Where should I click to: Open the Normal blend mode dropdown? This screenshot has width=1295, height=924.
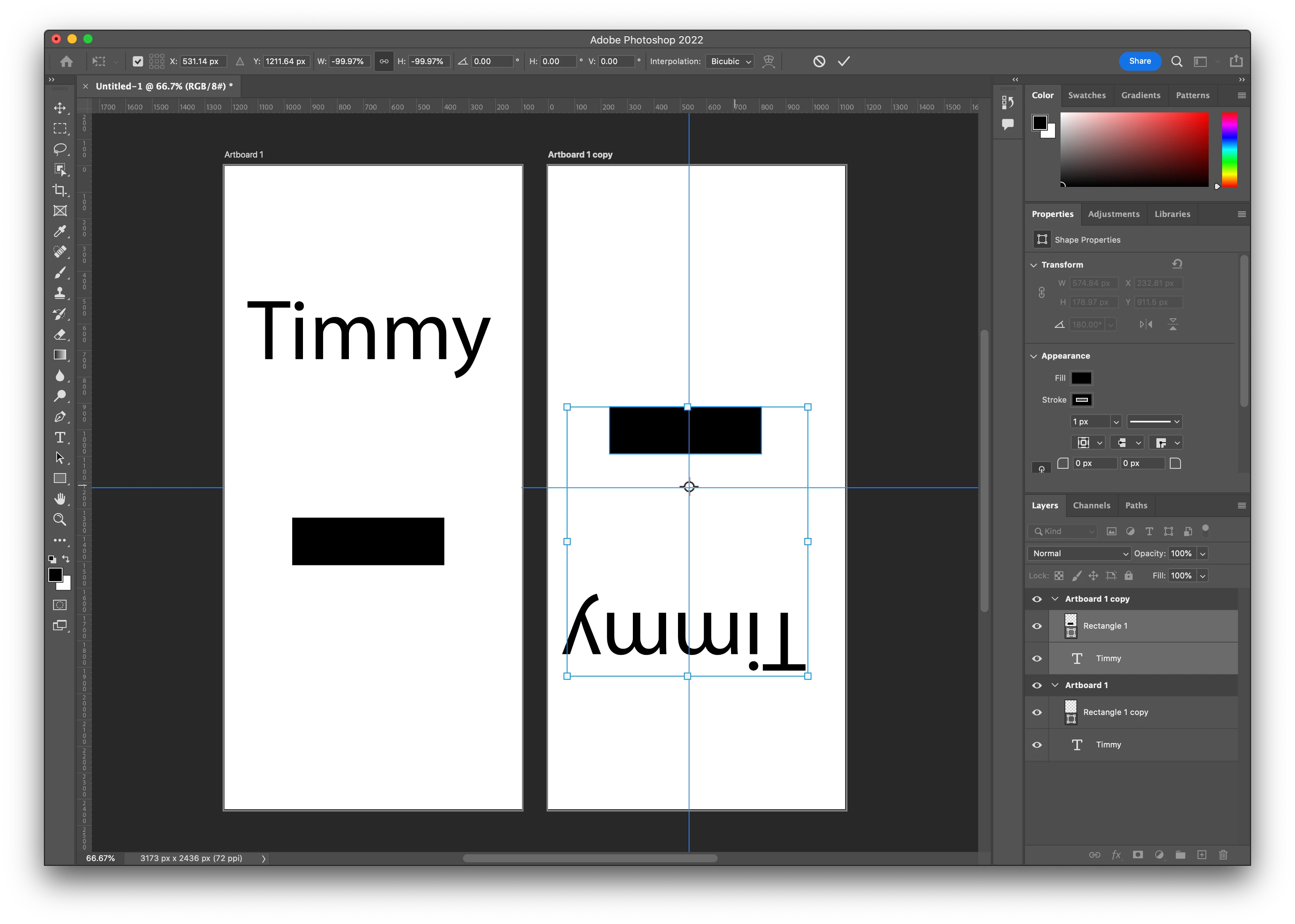pos(1079,553)
